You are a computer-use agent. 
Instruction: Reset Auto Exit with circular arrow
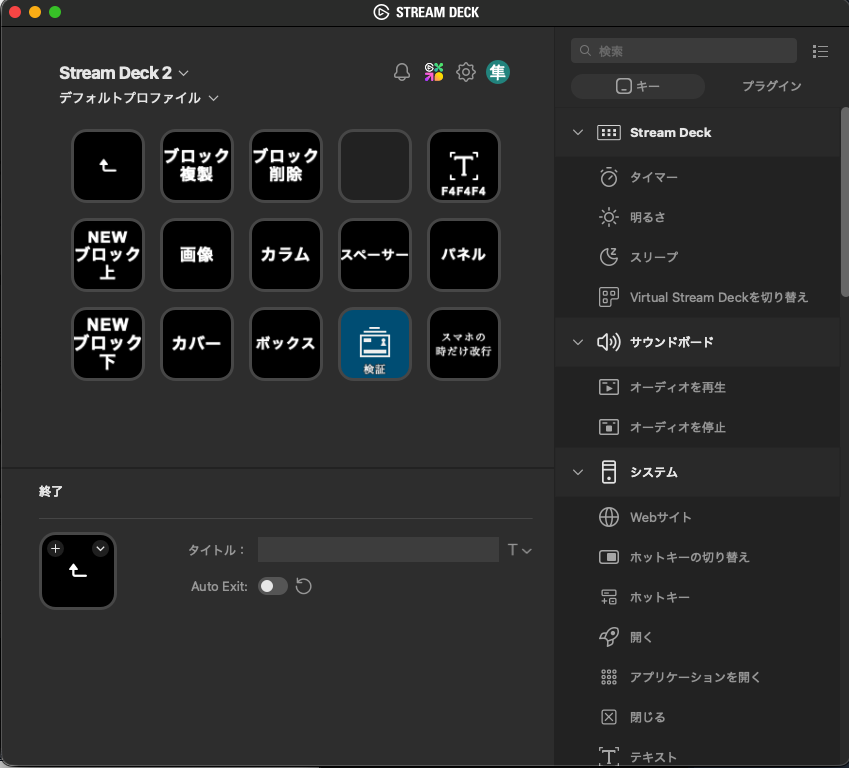click(x=304, y=586)
